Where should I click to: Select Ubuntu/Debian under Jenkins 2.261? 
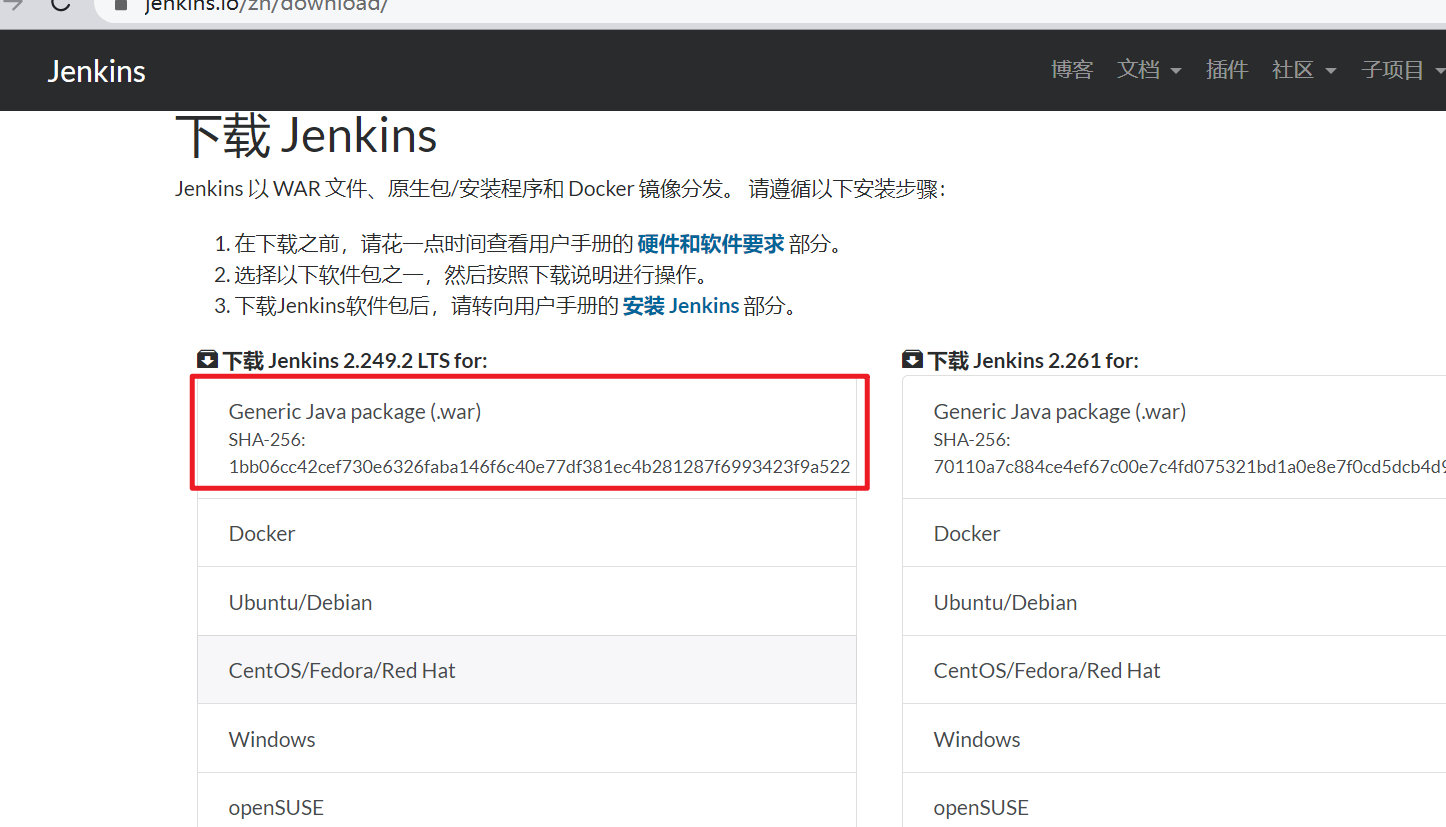coord(1174,602)
